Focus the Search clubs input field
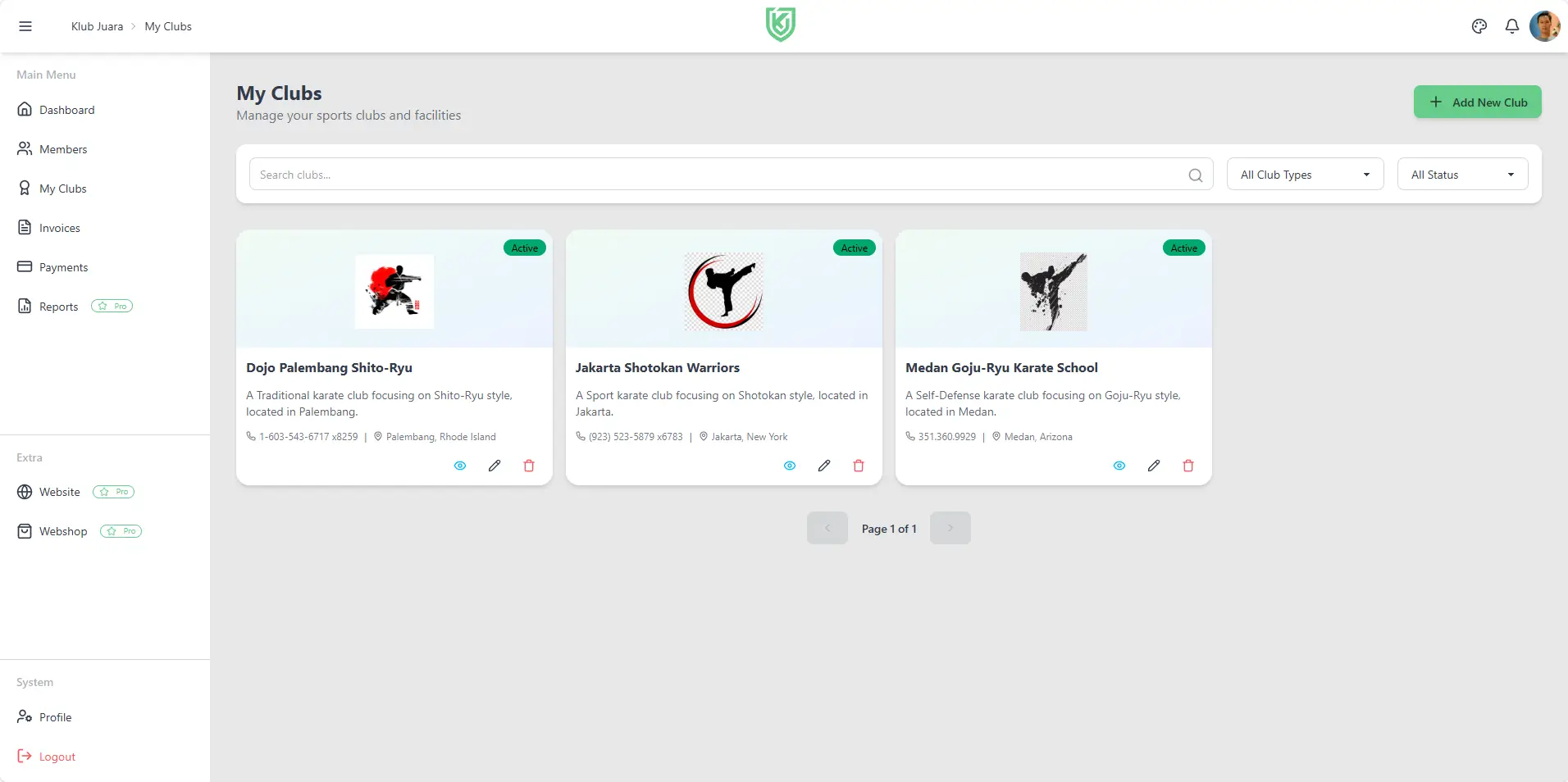Image resolution: width=1568 pixels, height=782 pixels. [x=713, y=175]
